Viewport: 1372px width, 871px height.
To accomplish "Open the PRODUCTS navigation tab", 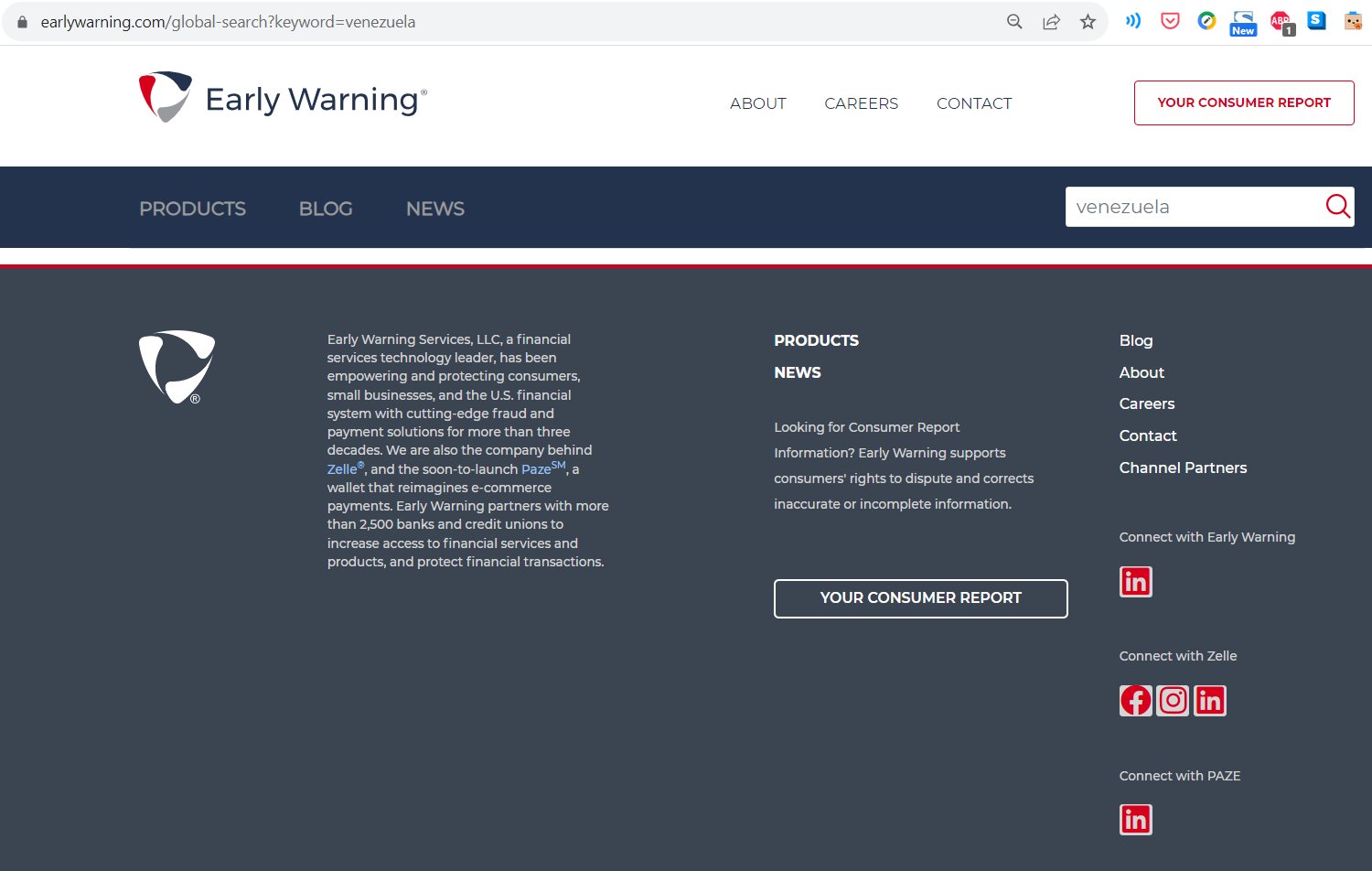I will [x=192, y=209].
